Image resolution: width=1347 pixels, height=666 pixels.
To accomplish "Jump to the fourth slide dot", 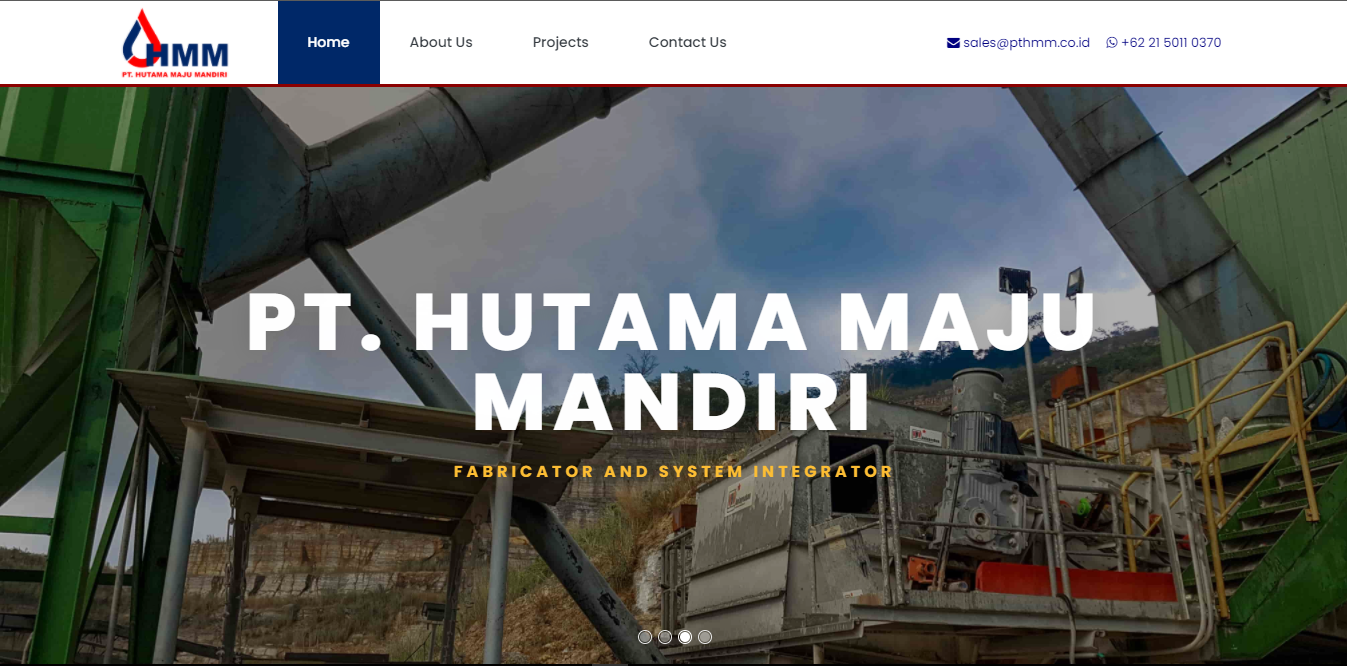I will pyautogui.click(x=705, y=637).
